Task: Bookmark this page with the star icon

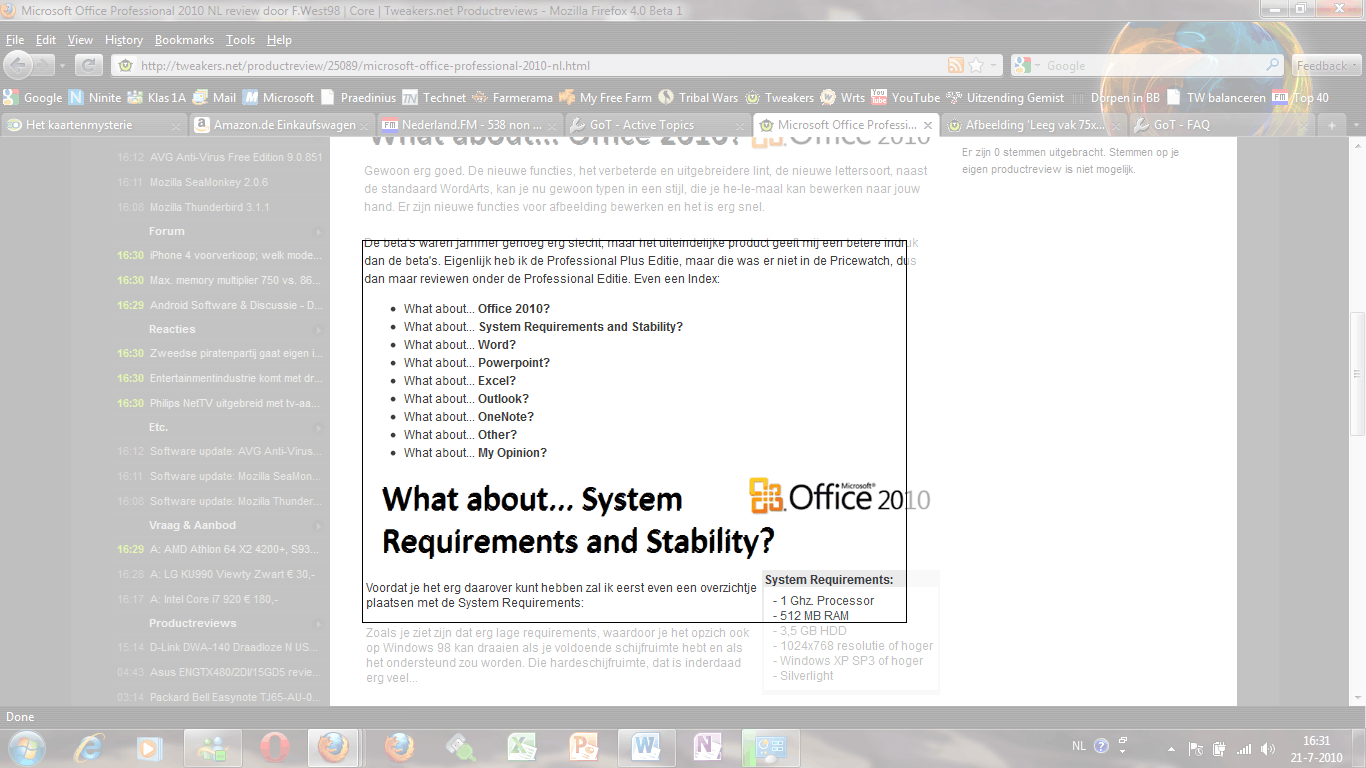Action: (x=976, y=66)
